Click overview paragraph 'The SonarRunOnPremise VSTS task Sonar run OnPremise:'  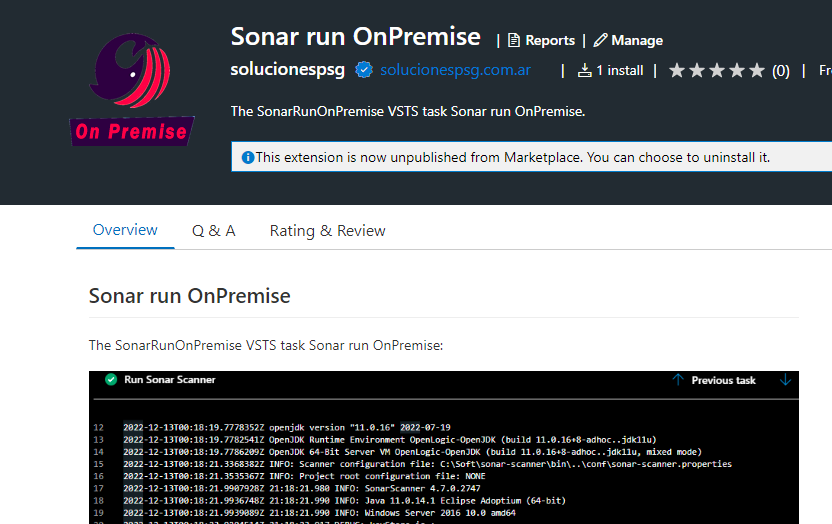coord(266,345)
